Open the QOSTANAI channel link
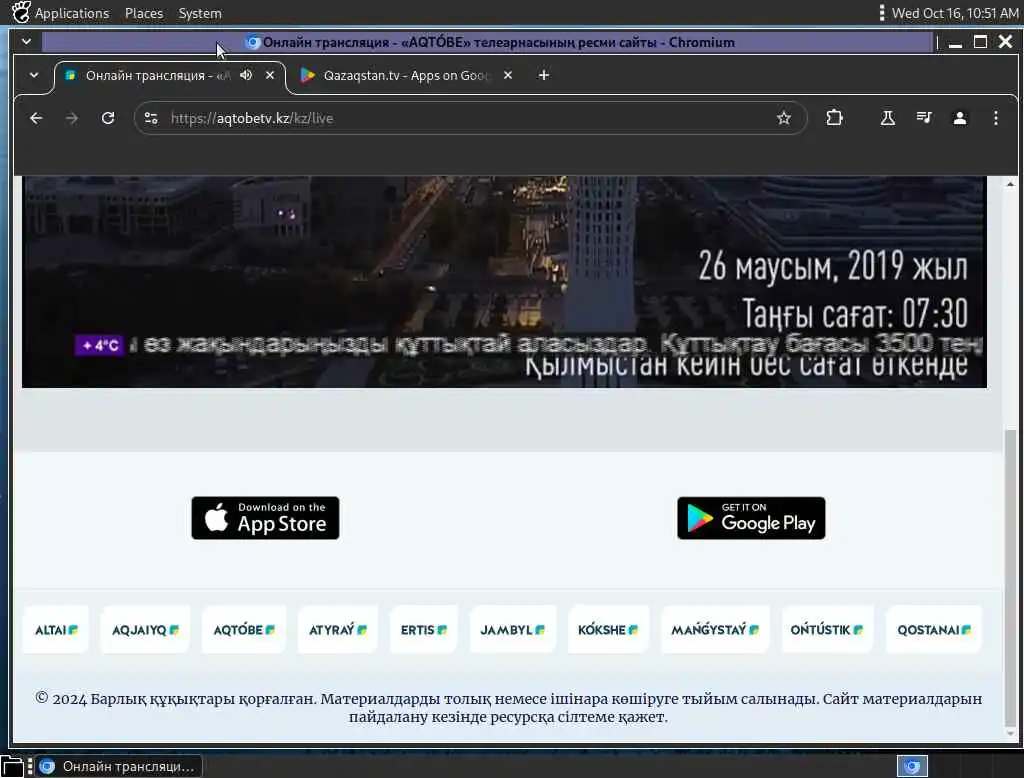 (934, 630)
